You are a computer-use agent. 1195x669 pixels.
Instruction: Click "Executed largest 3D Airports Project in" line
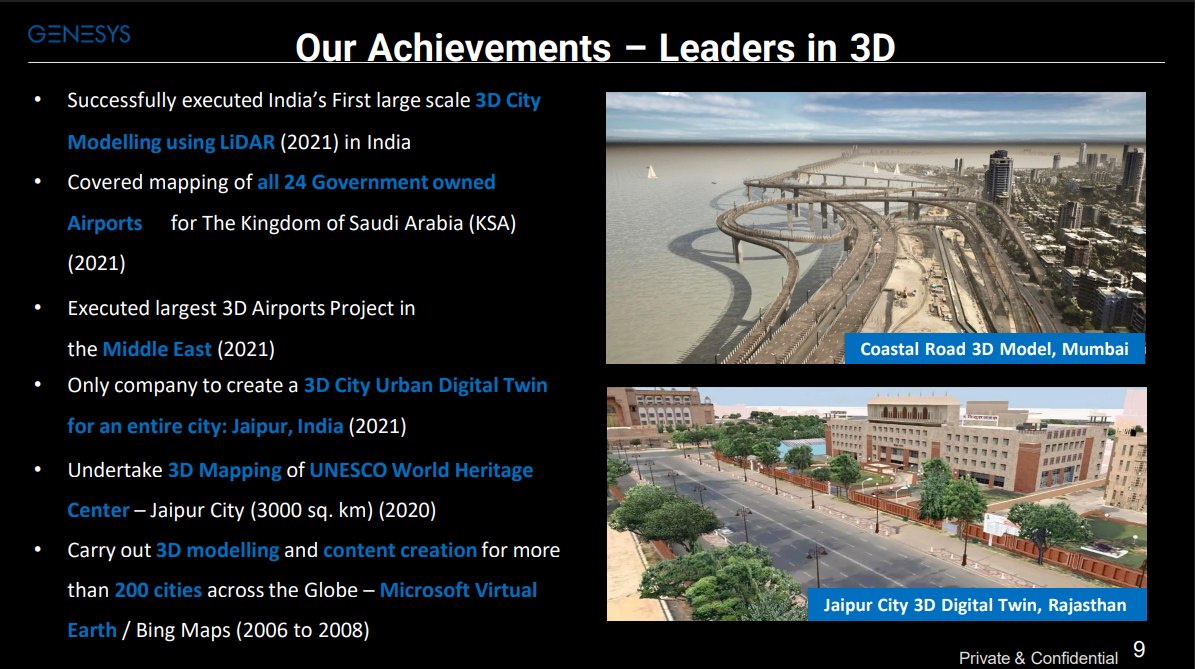[x=241, y=308]
